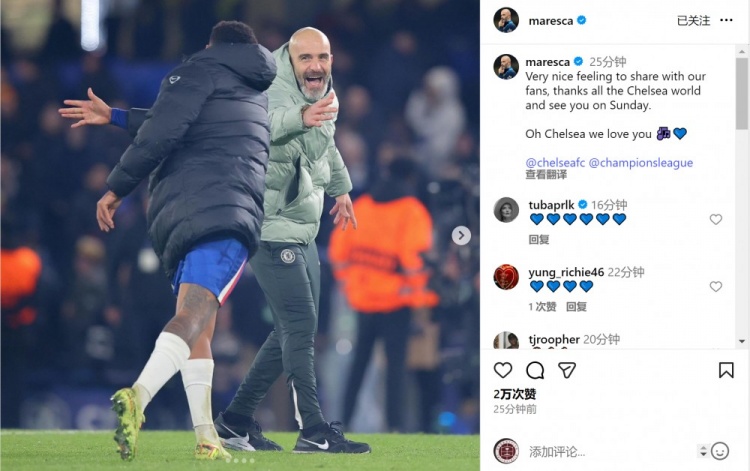Click the comments scrollbar thumb
Screen dimensions: 750x471
(x=742, y=93)
